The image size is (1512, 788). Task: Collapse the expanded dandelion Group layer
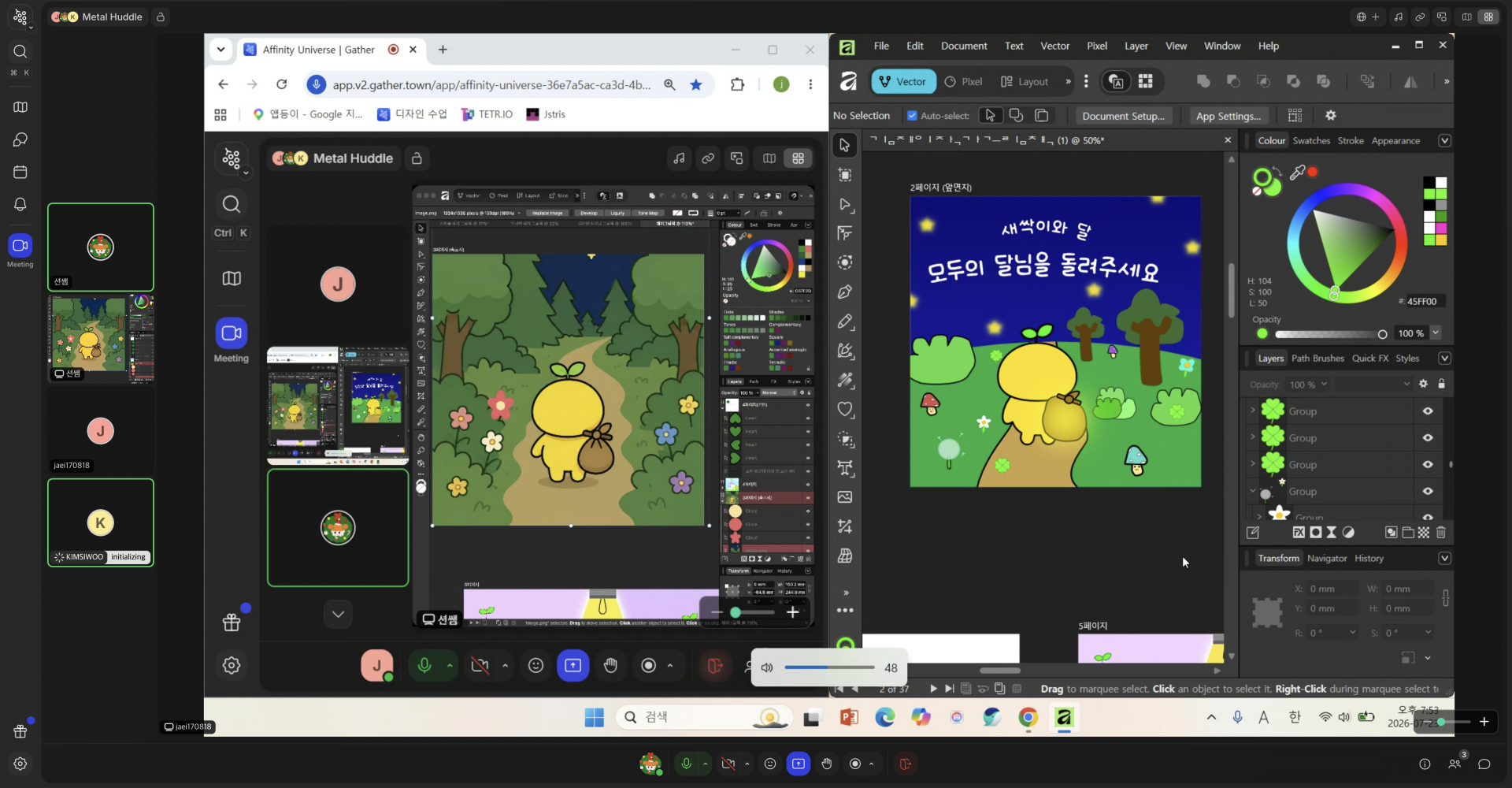pos(1253,491)
